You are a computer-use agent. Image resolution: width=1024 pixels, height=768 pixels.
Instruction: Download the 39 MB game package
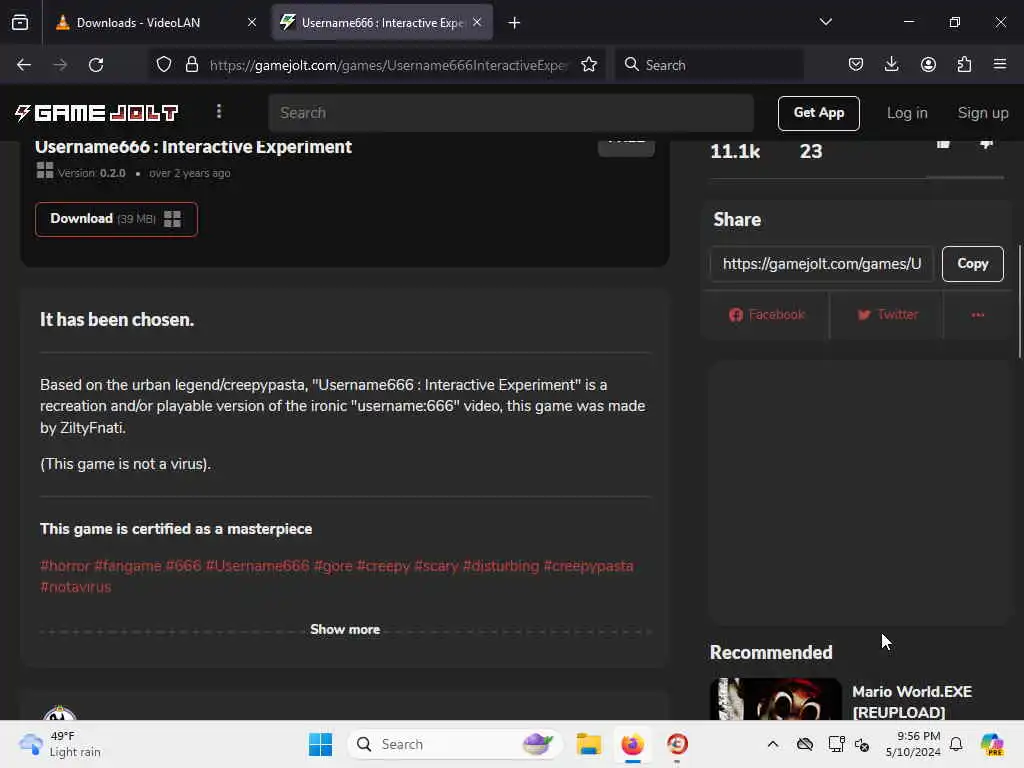(116, 219)
